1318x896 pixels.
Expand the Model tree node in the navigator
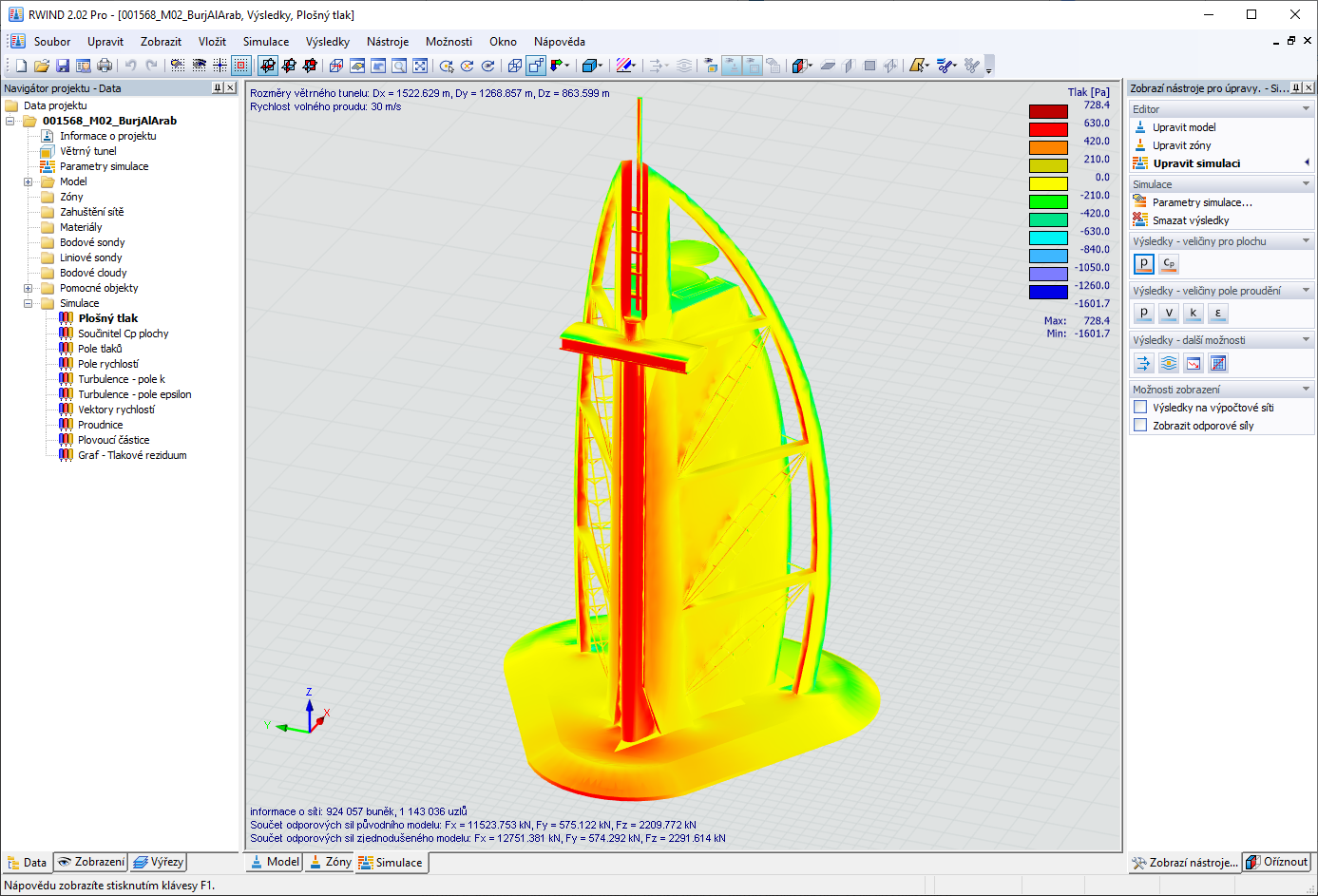click(x=28, y=181)
